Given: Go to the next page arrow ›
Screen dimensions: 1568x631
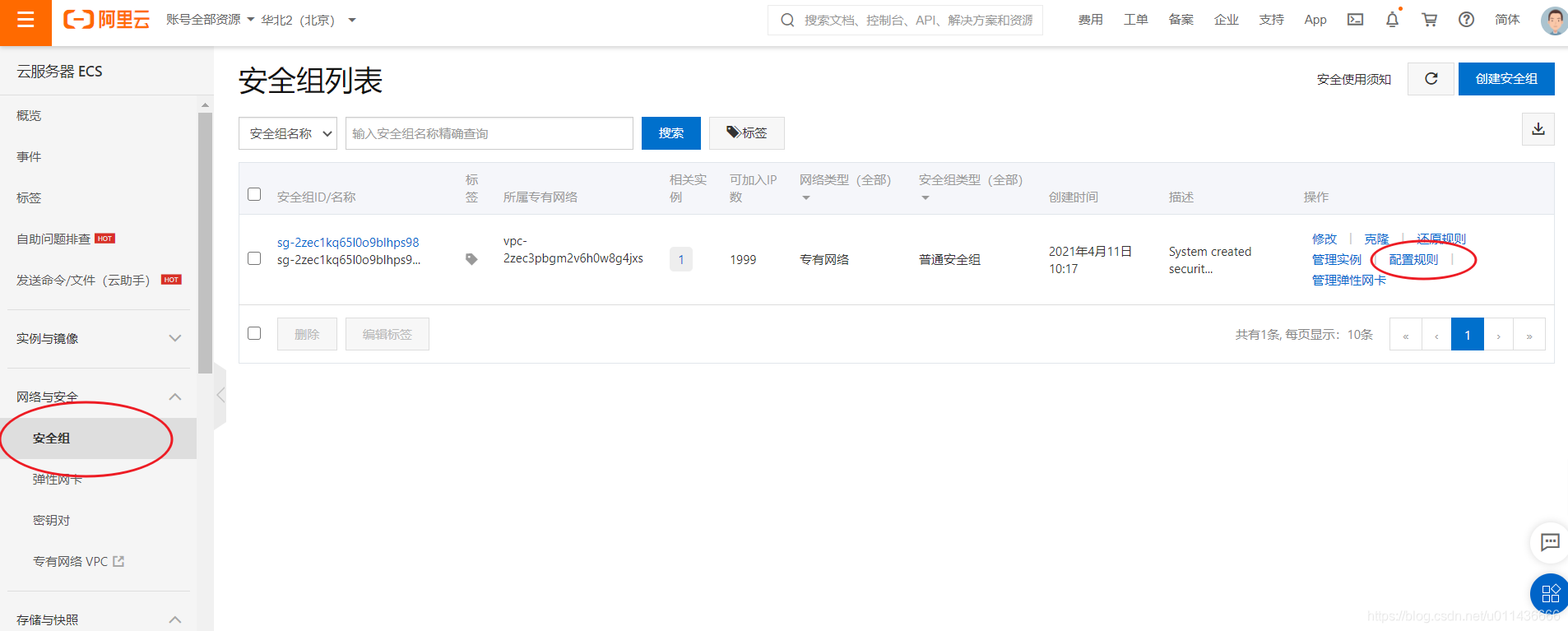Looking at the screenshot, I should tap(1498, 335).
